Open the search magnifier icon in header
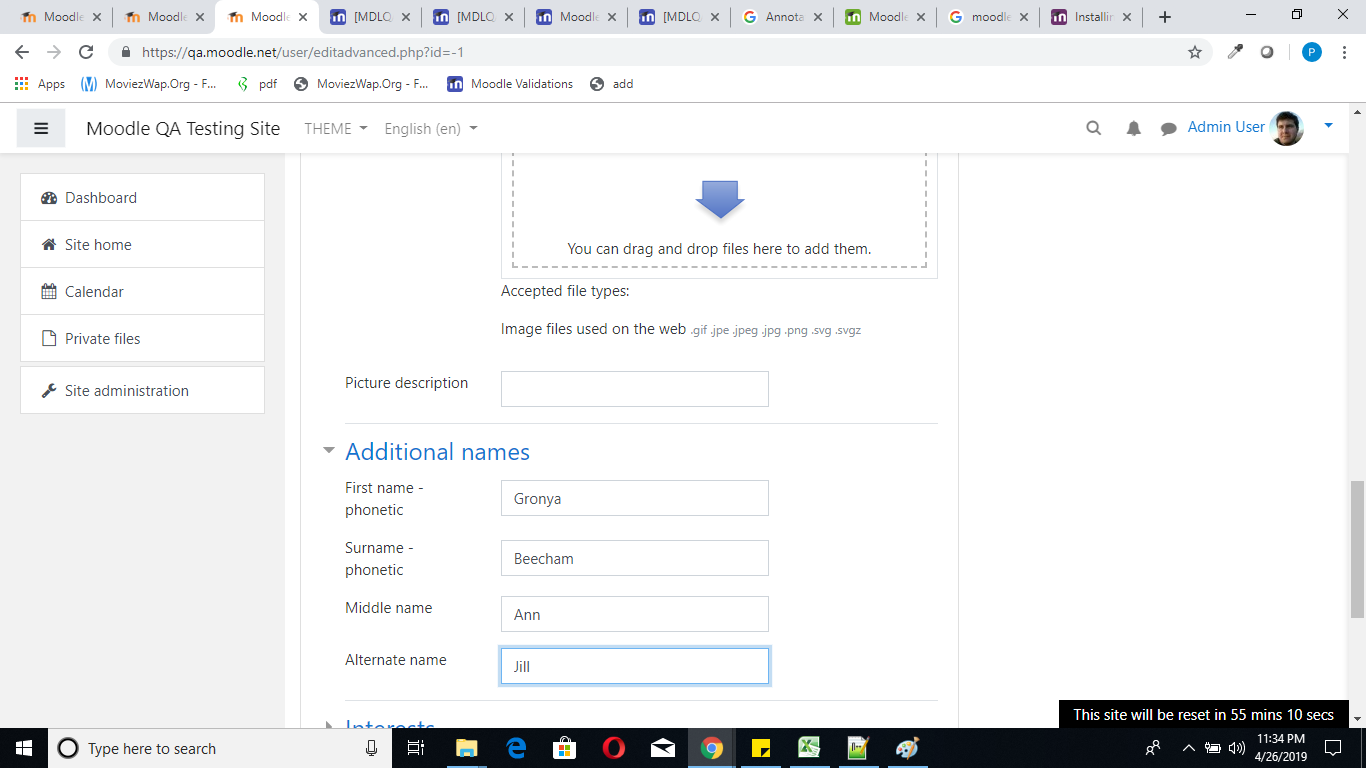The height and width of the screenshot is (768, 1366). click(x=1093, y=128)
